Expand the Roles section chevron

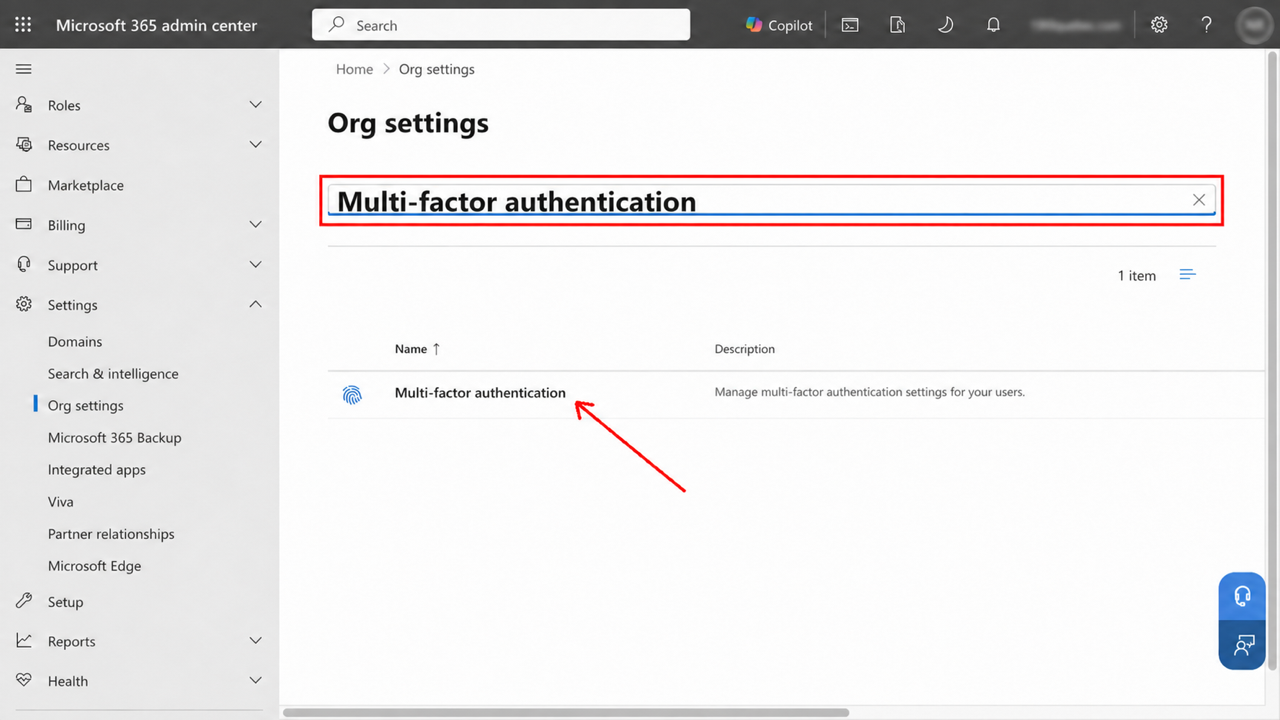click(x=255, y=105)
